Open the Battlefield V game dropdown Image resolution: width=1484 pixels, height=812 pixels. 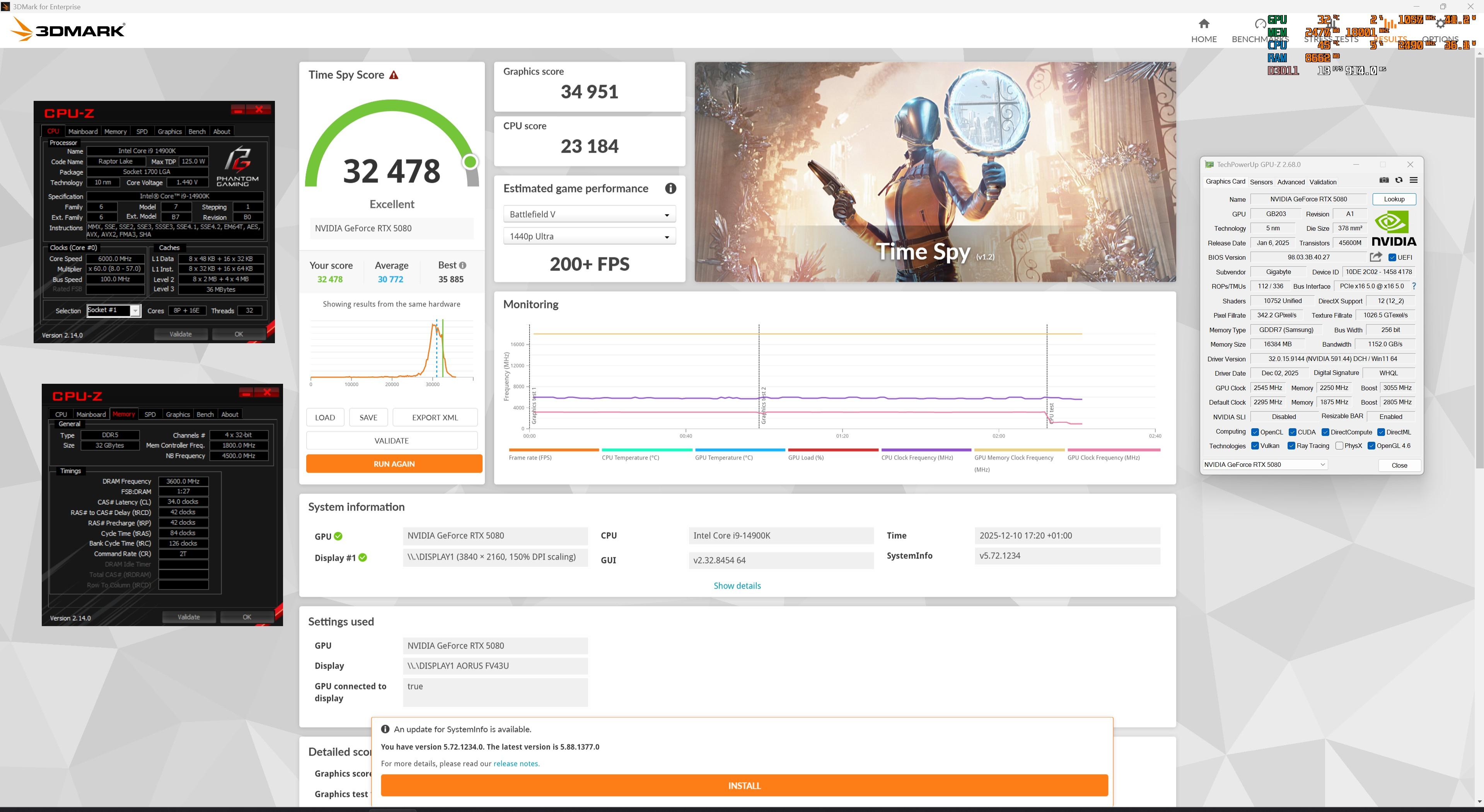tap(589, 214)
